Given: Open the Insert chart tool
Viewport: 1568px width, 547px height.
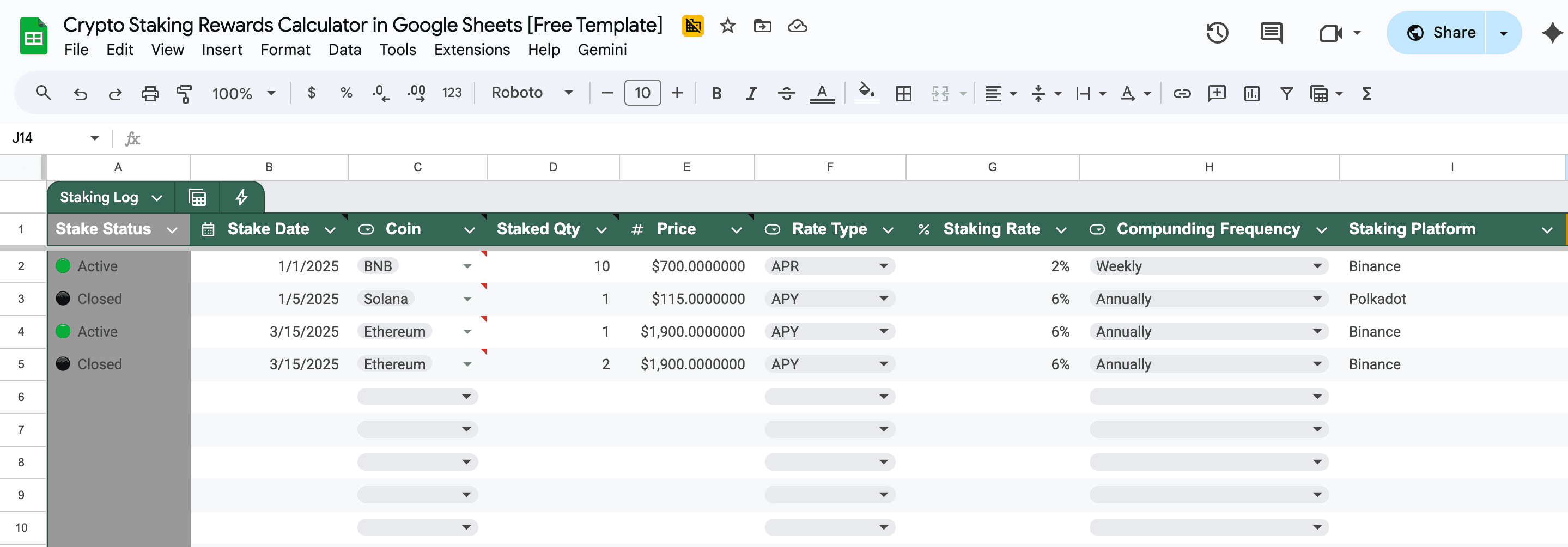Looking at the screenshot, I should click(x=1251, y=93).
